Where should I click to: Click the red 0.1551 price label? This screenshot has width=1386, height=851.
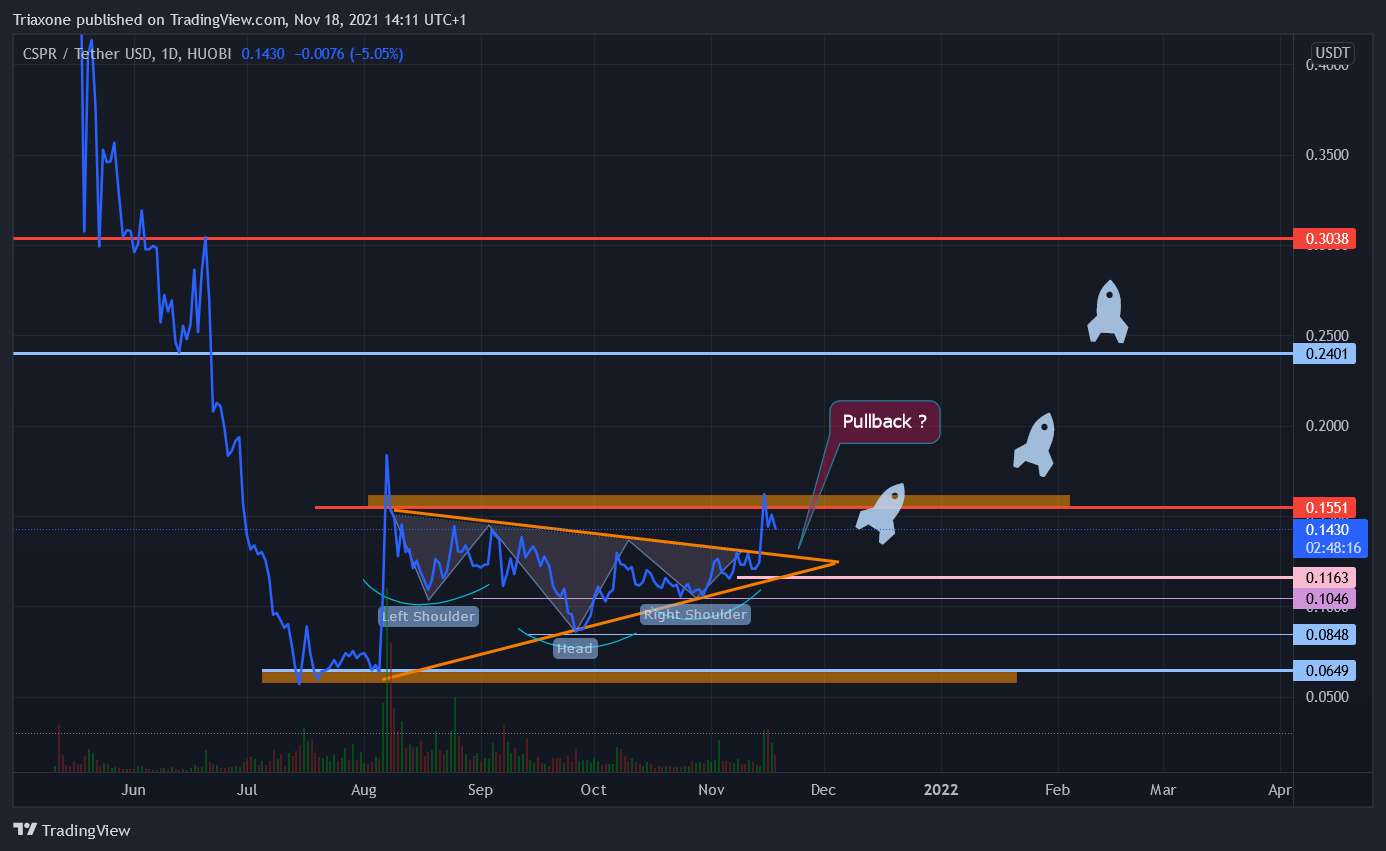[x=1324, y=507]
